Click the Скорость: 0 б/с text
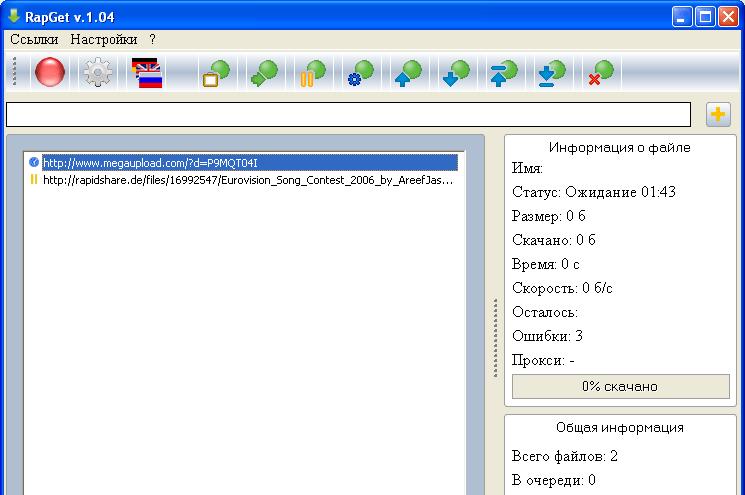The image size is (745, 495). tap(563, 288)
